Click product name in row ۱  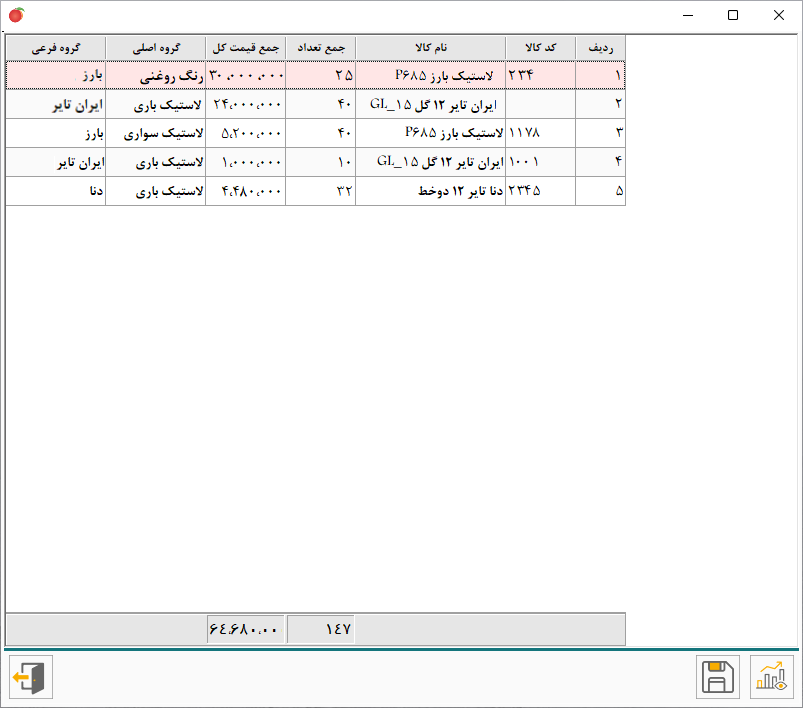[431, 75]
